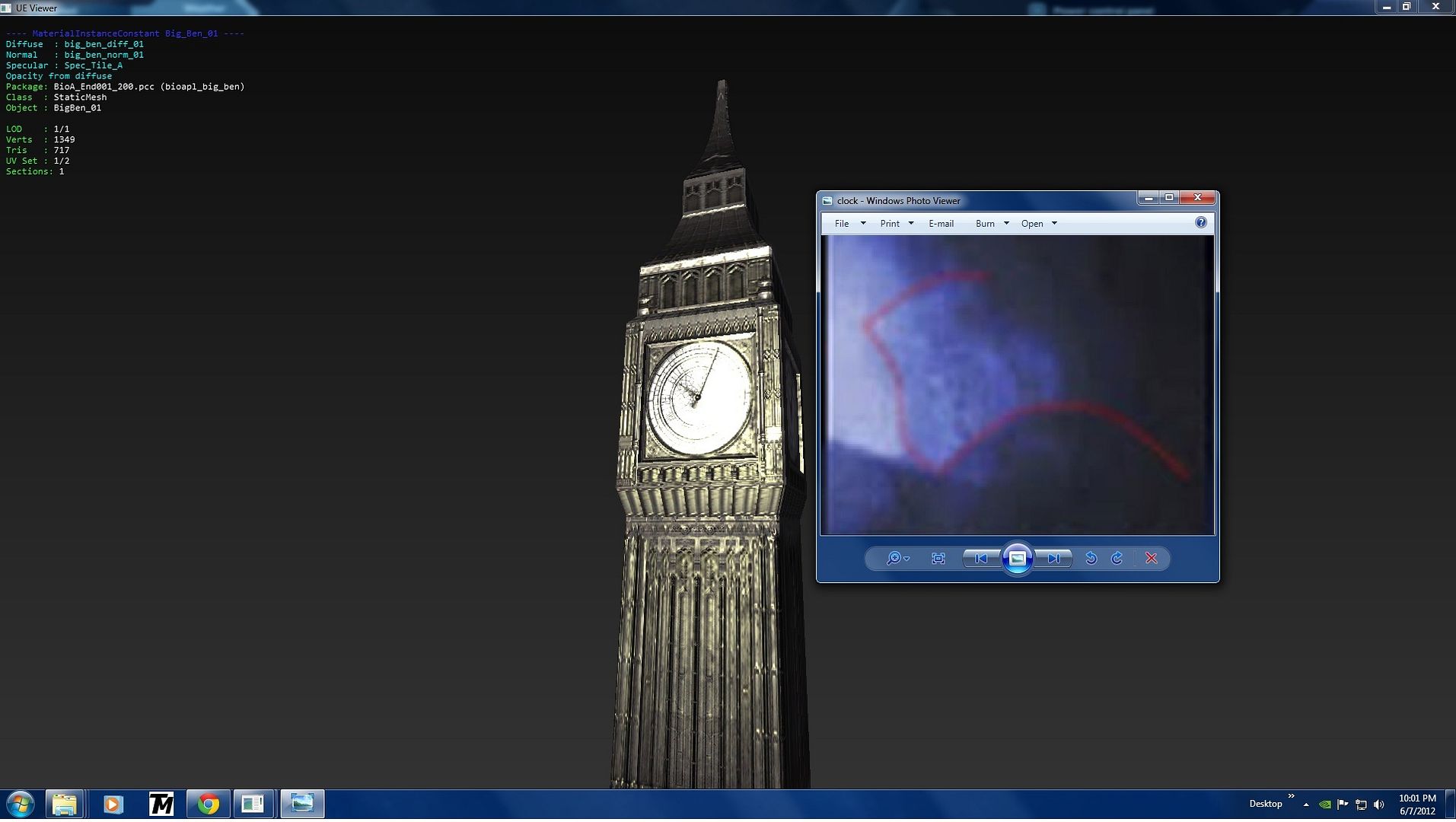
Task: Start the slide show with center button
Action: coord(1018,559)
